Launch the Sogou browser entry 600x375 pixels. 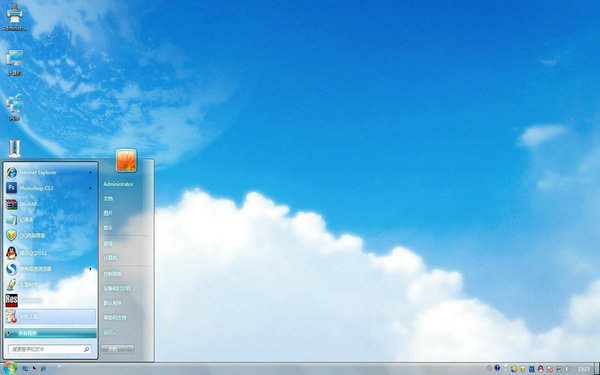50,269
